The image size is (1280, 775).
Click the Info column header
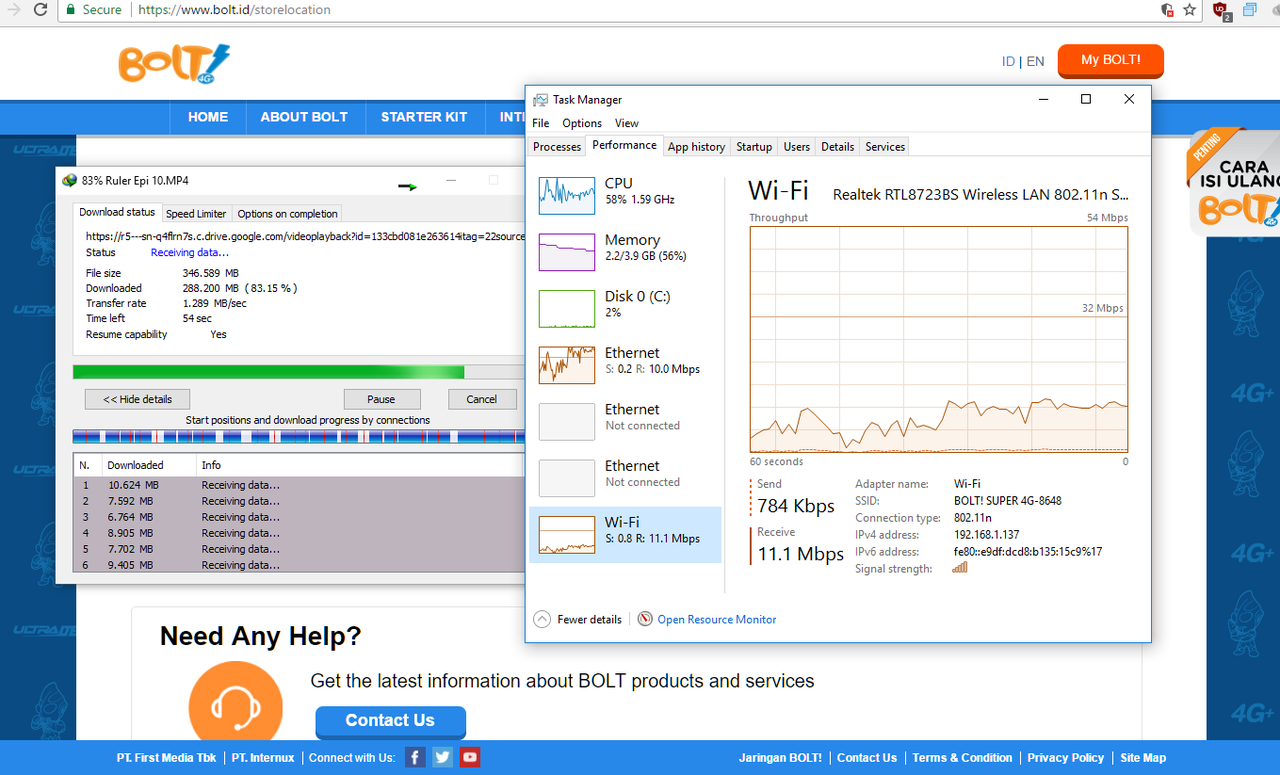[x=360, y=465]
